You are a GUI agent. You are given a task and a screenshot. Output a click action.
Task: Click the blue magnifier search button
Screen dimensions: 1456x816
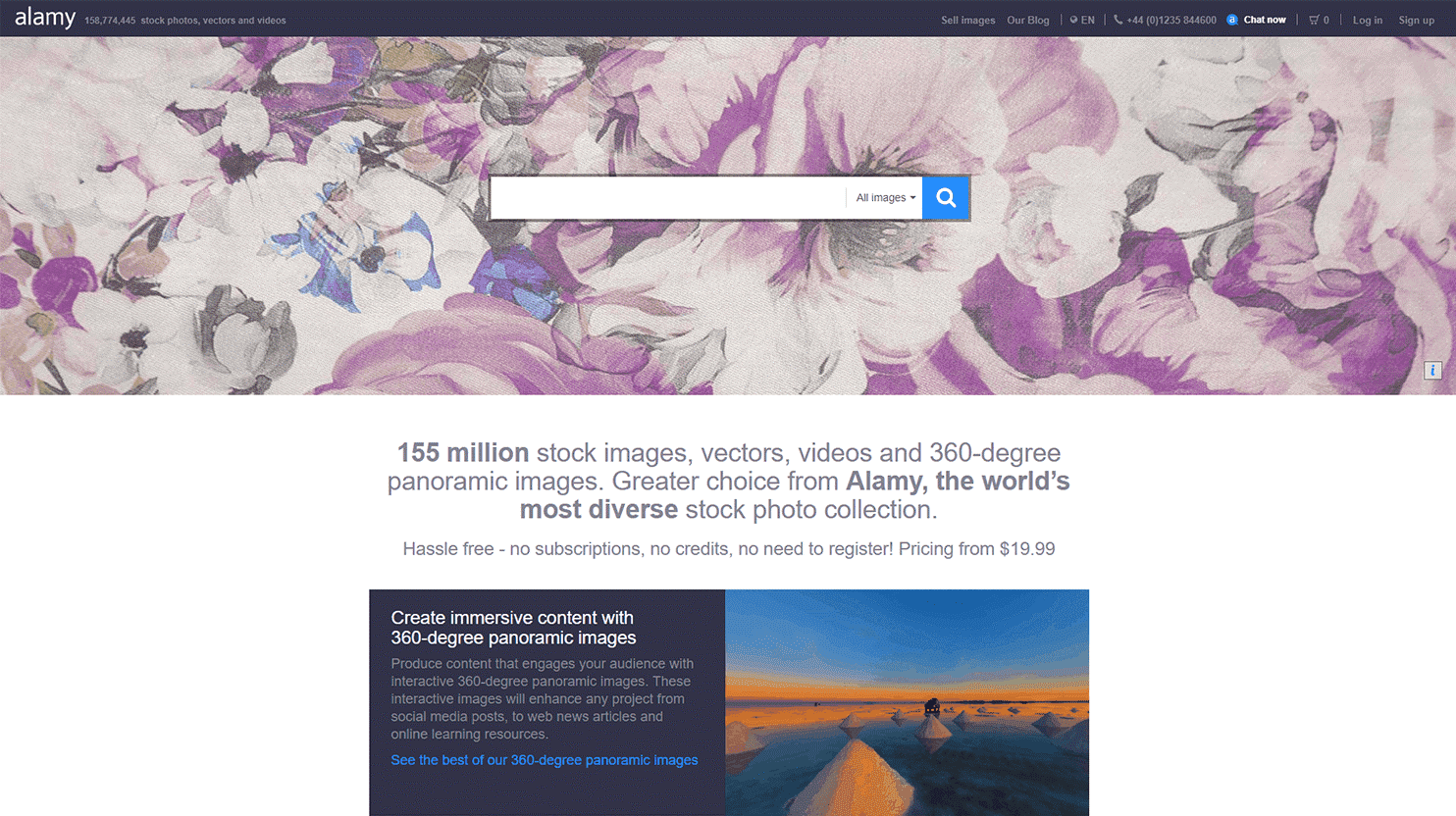(946, 198)
